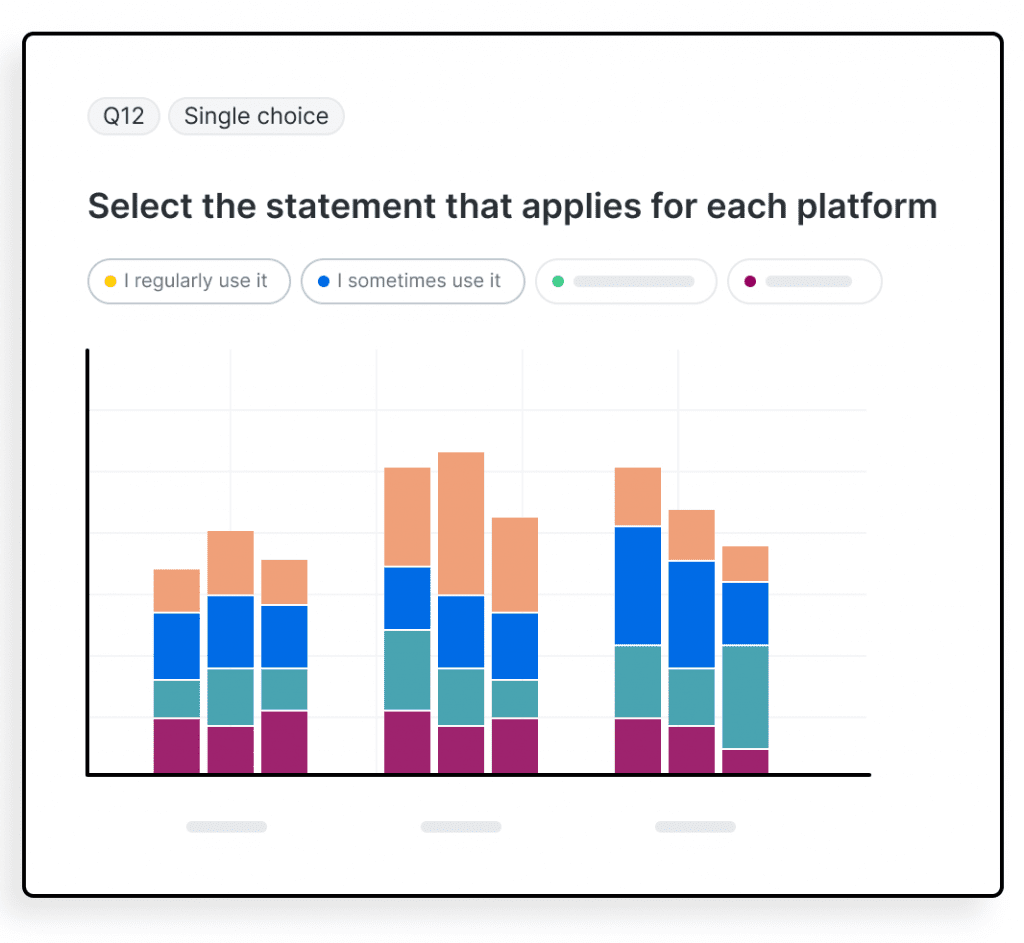1024x943 pixels.
Task: Select the tallest bar's orange segment
Action: [461, 523]
